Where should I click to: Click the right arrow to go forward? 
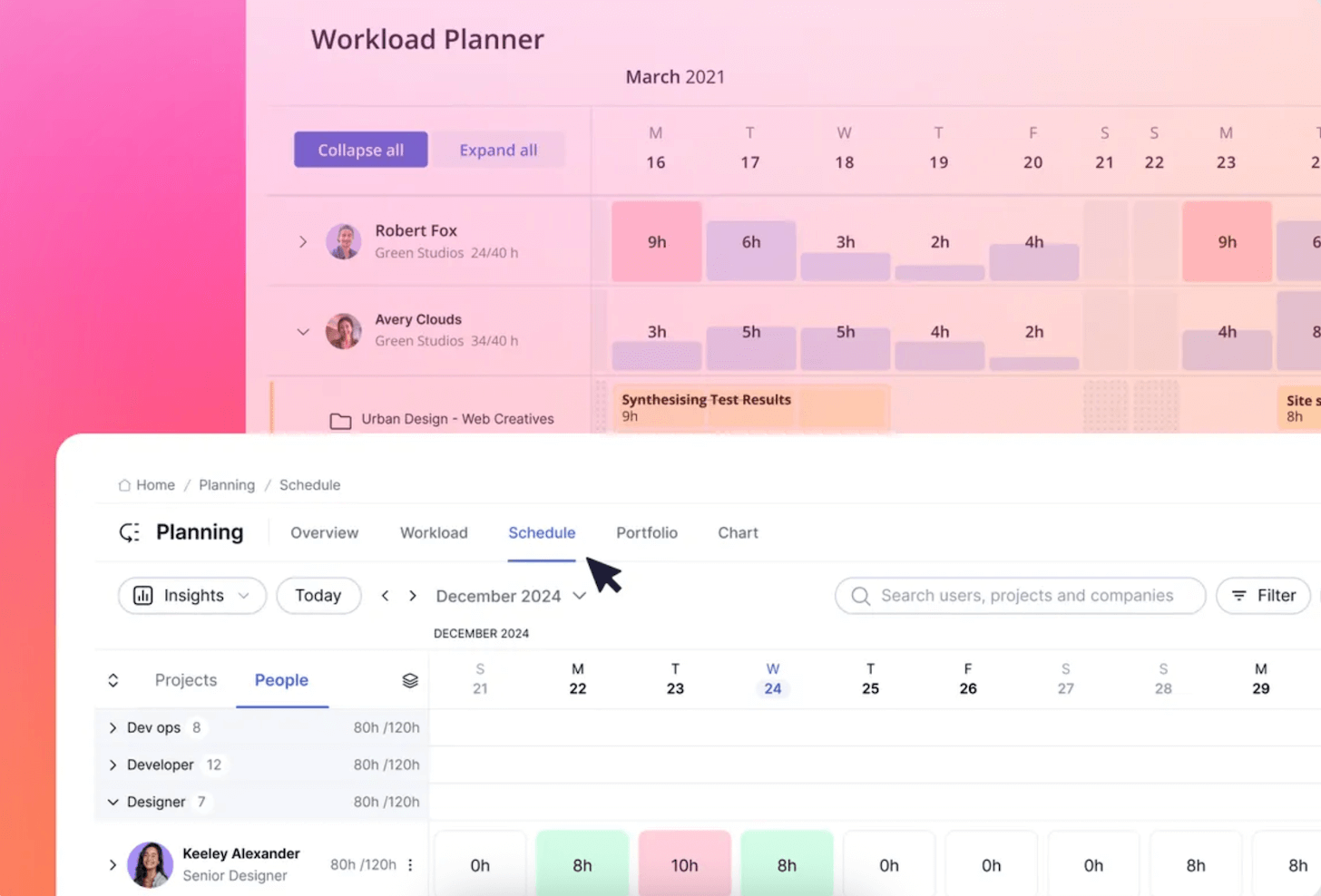tap(413, 596)
